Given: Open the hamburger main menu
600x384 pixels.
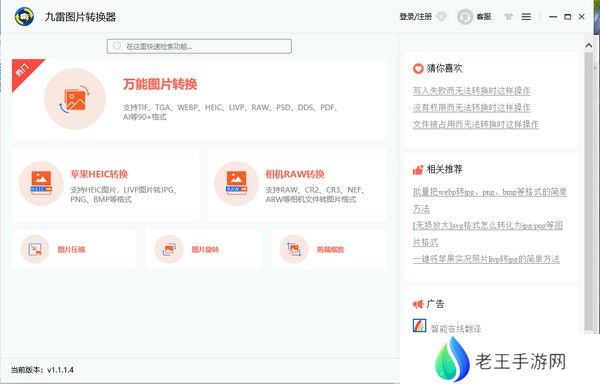Looking at the screenshot, I should click(x=526, y=16).
